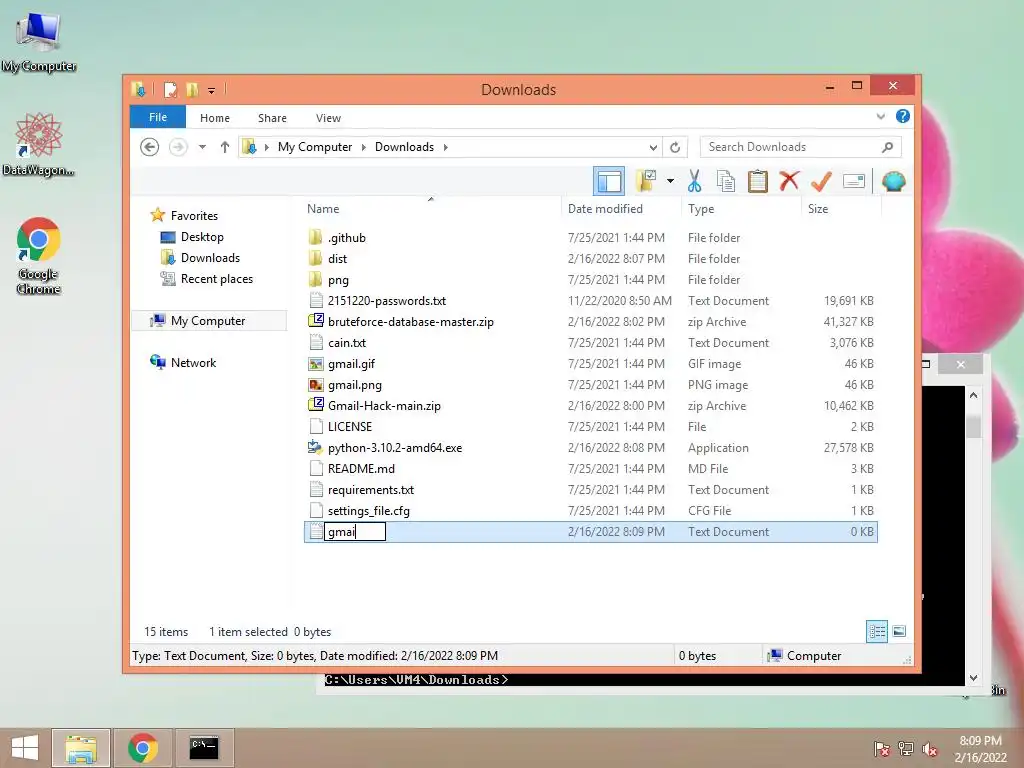Select python-3.10.2-amd64.exe installer
The image size is (1024, 768).
(x=395, y=447)
